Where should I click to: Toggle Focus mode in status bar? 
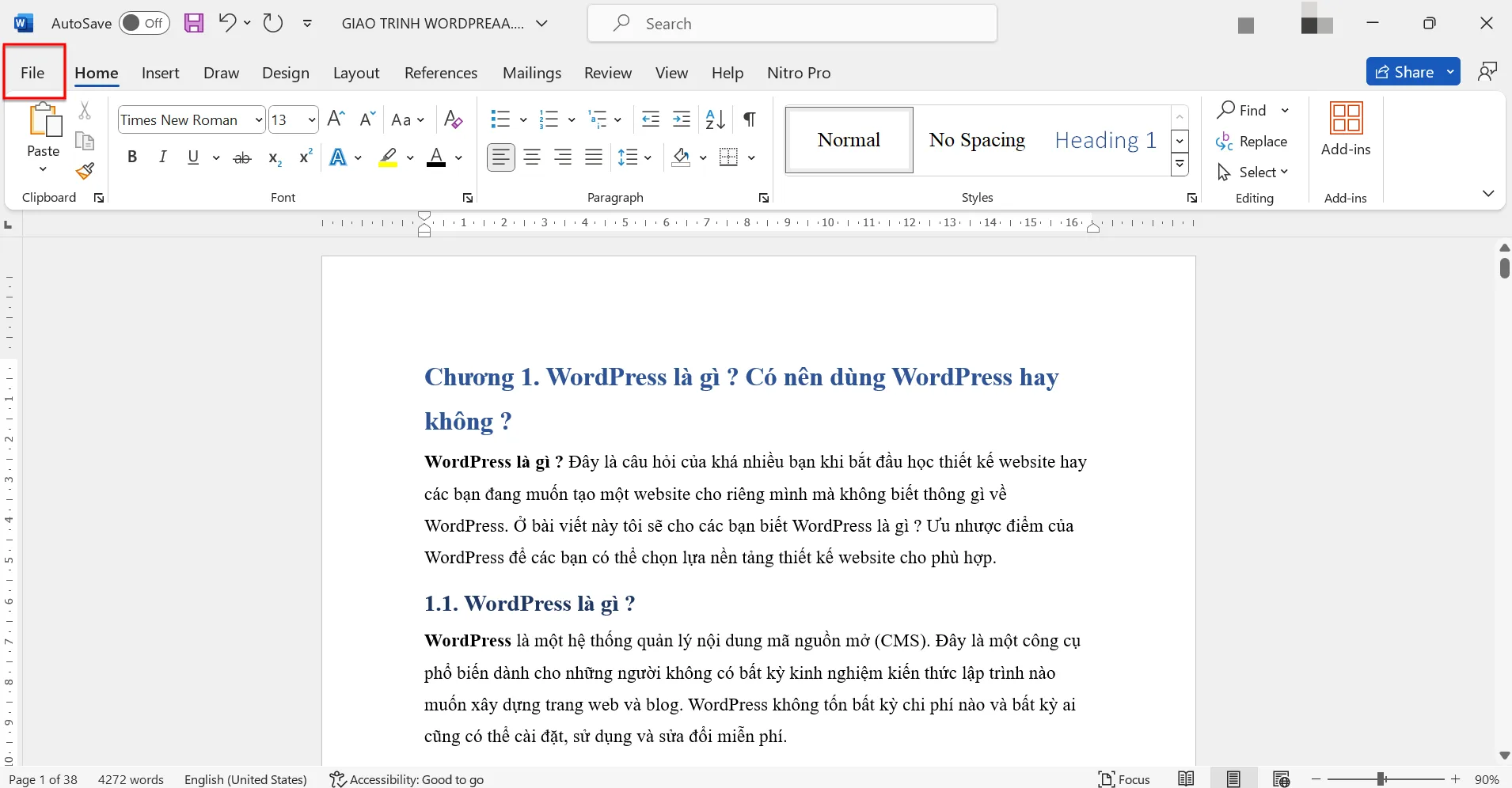click(x=1124, y=779)
